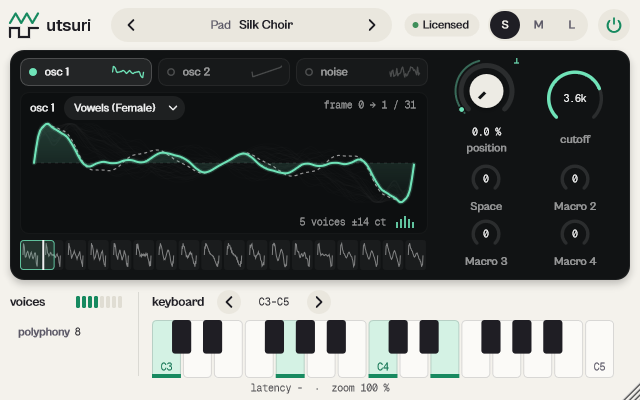Click the latency readout in status bar
The height and width of the screenshot is (400, 640).
pyautogui.click(x=276, y=388)
